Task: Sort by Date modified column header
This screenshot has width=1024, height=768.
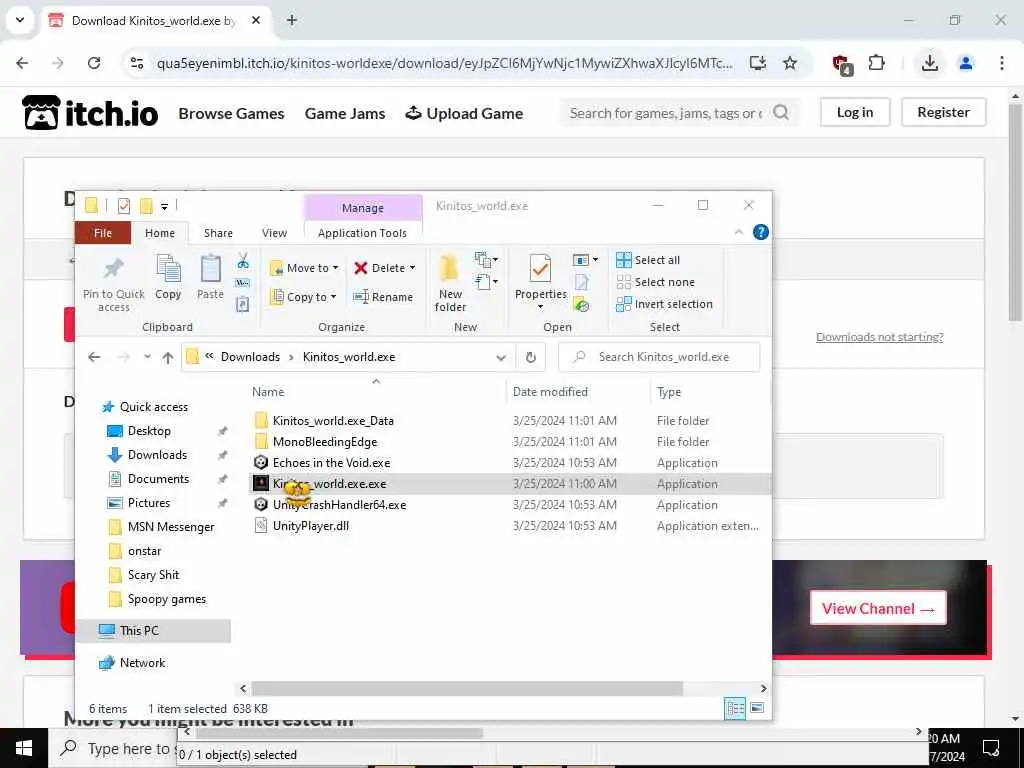Action: [x=551, y=392]
